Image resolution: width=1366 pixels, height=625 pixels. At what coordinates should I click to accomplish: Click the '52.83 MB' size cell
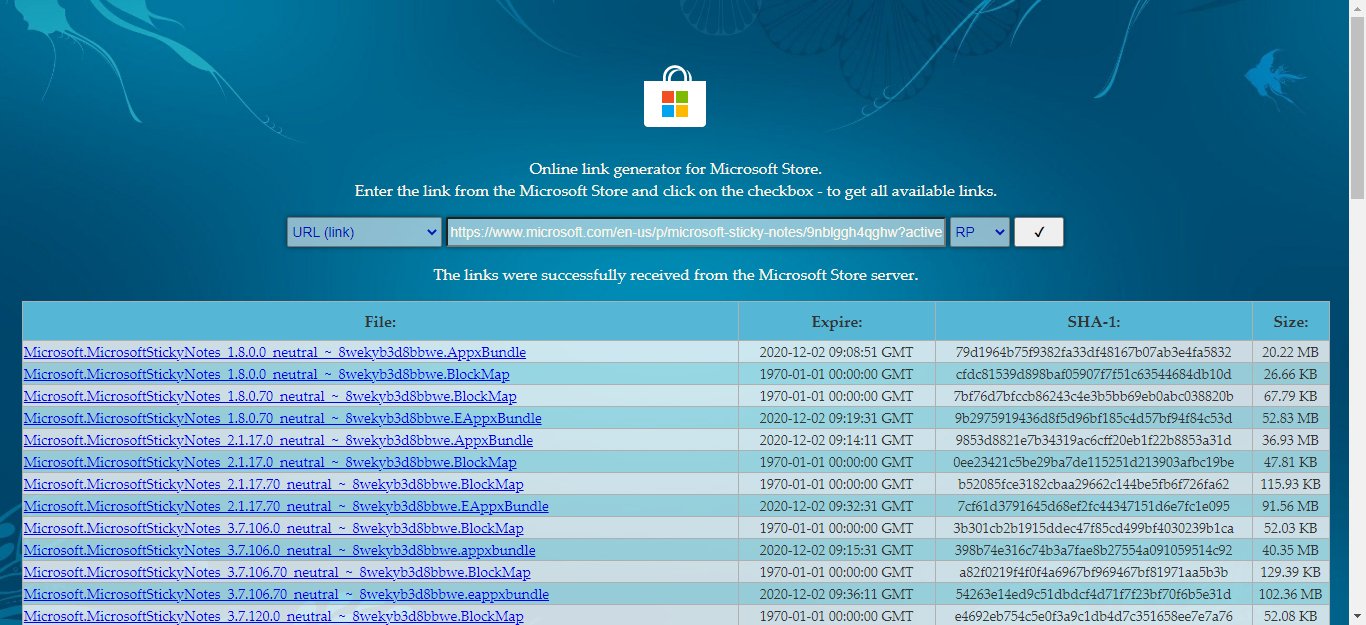coord(1290,418)
